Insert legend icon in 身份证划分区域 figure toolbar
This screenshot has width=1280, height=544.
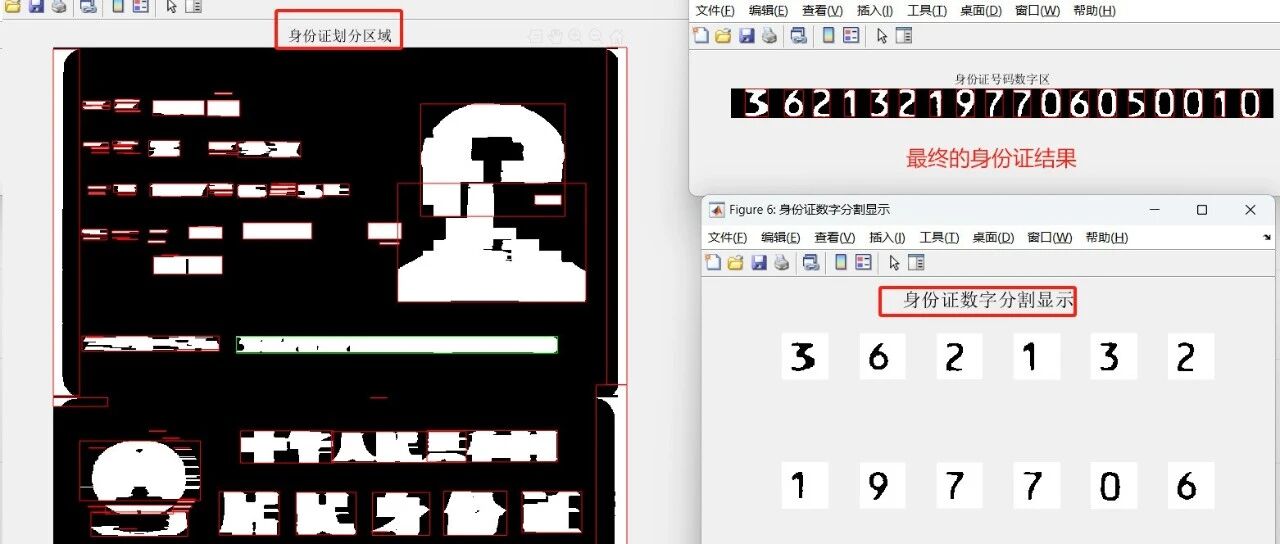pyautogui.click(x=140, y=6)
